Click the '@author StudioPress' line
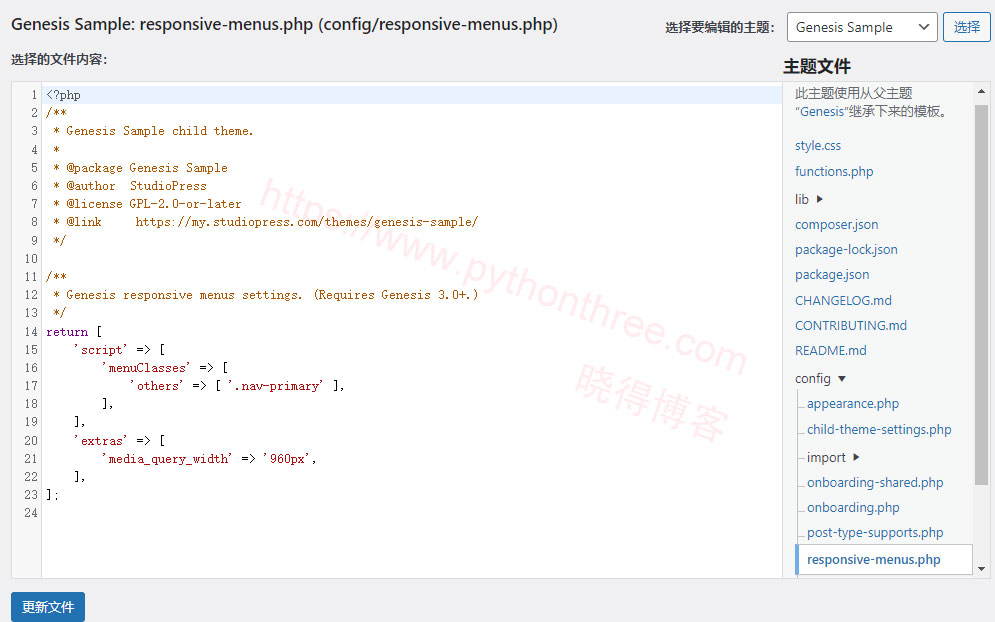The image size is (995, 622). point(130,186)
